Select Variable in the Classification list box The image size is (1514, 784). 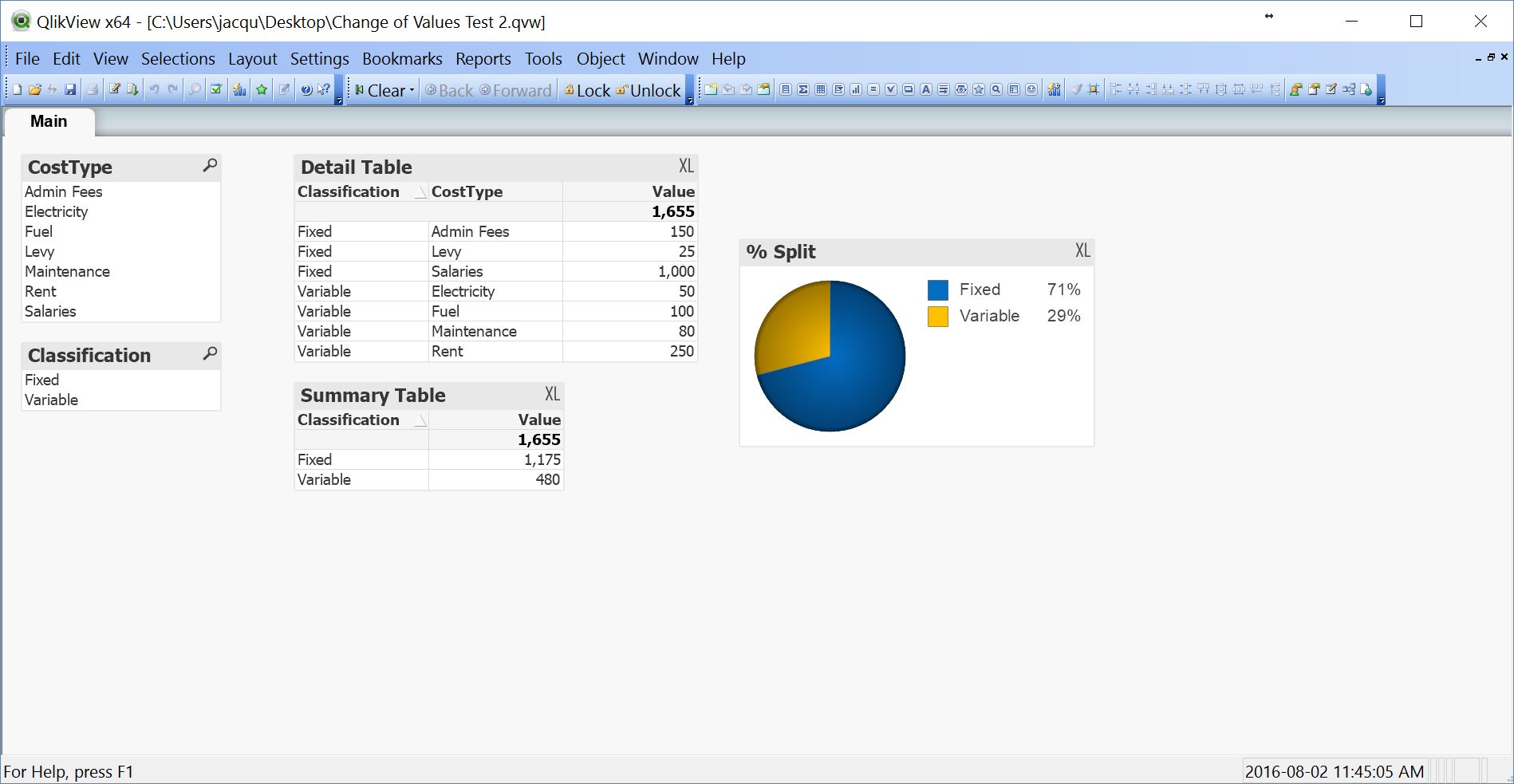pyautogui.click(x=120, y=400)
